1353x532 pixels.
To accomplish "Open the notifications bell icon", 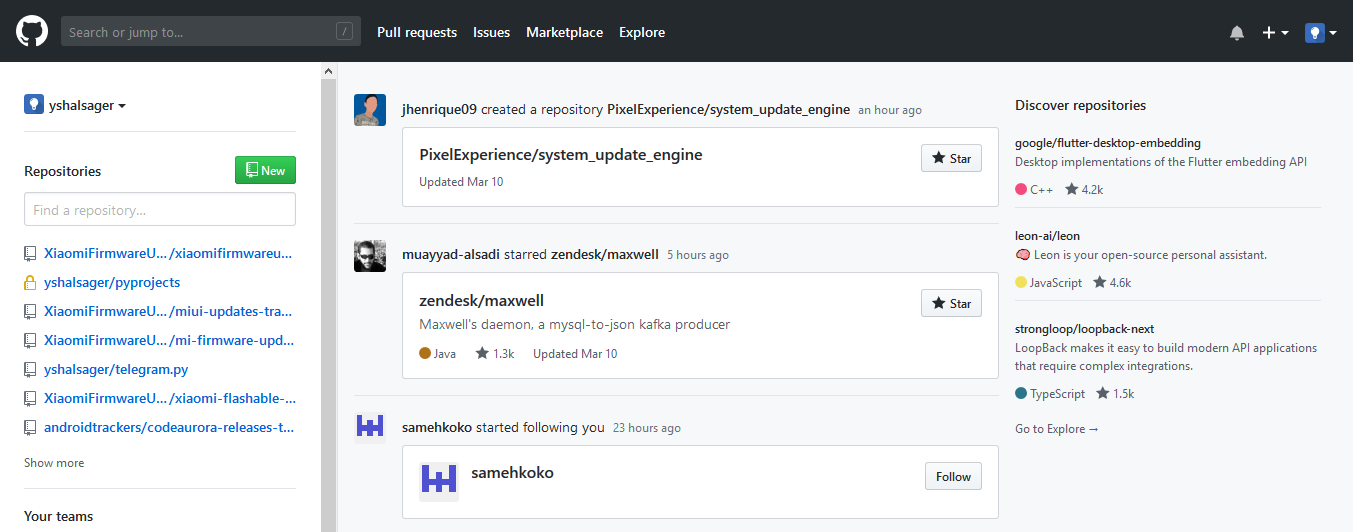I will (x=1237, y=33).
